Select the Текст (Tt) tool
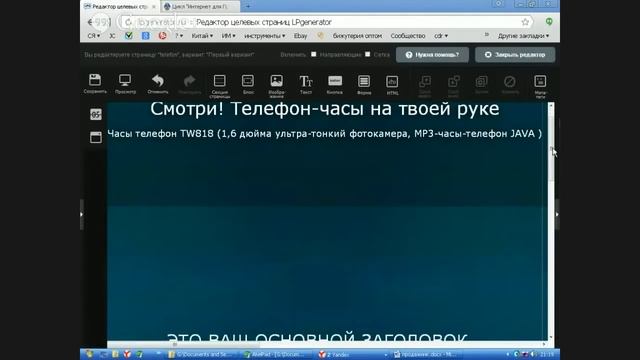The image size is (640, 360). [x=306, y=84]
